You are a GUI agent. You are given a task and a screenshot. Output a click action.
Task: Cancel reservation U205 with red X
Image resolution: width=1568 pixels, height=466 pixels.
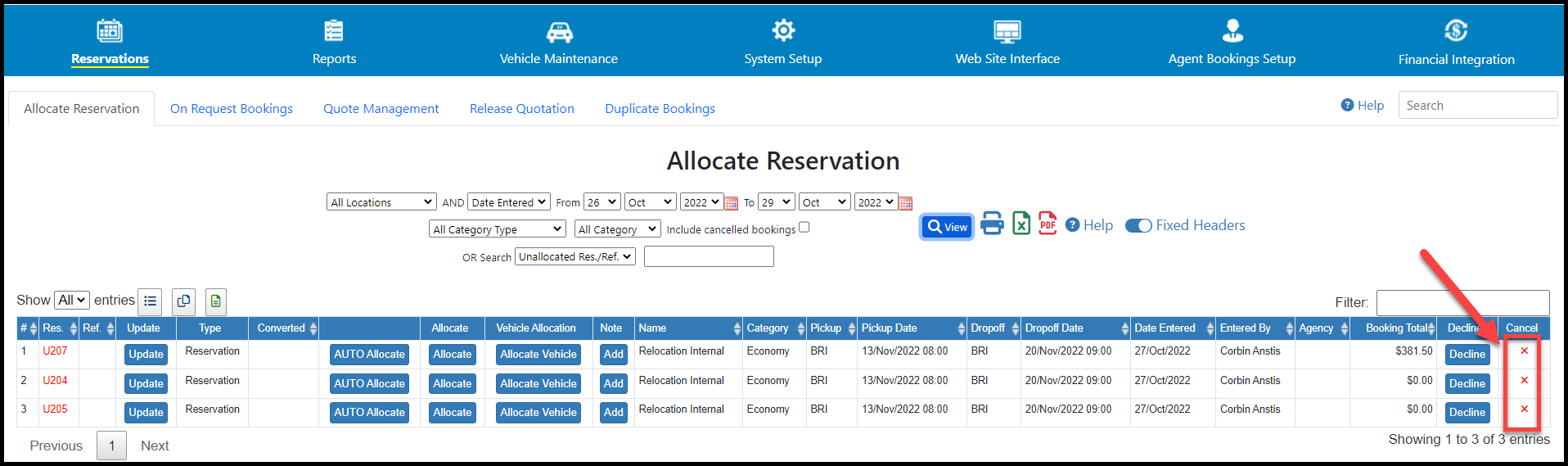(x=1524, y=409)
